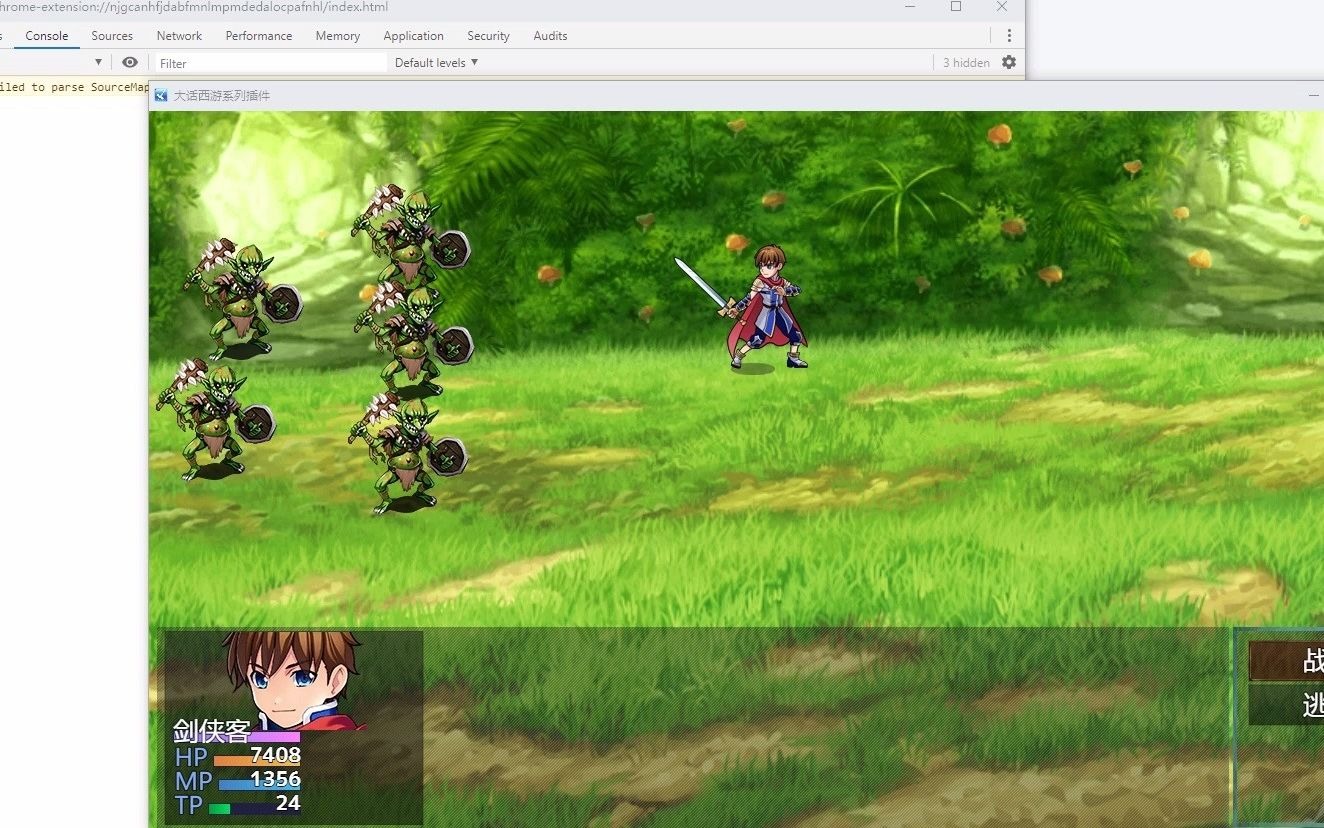
Task: Select the Fight command in battle menu
Action: 1286,661
